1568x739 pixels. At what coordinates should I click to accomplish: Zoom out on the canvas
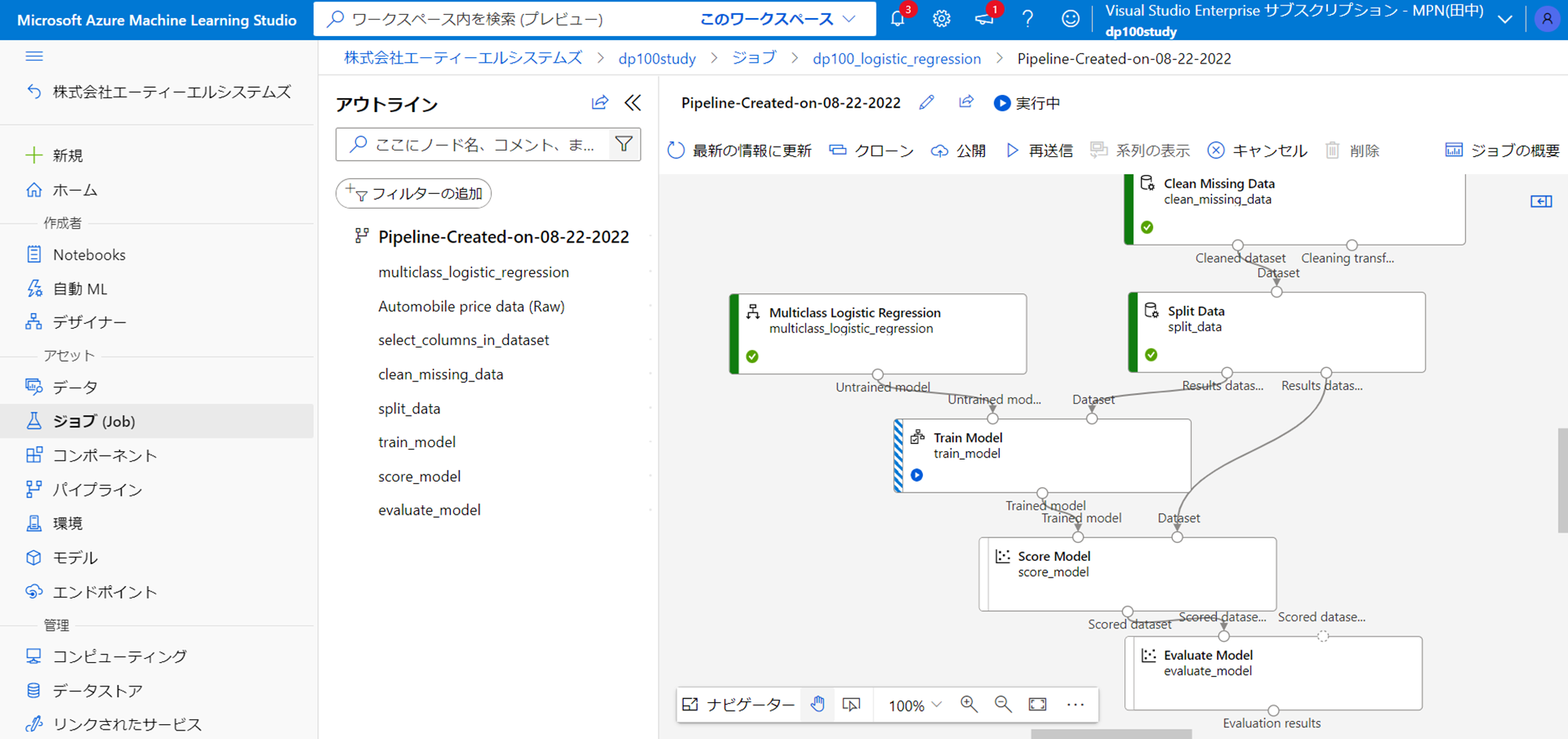(x=1003, y=704)
